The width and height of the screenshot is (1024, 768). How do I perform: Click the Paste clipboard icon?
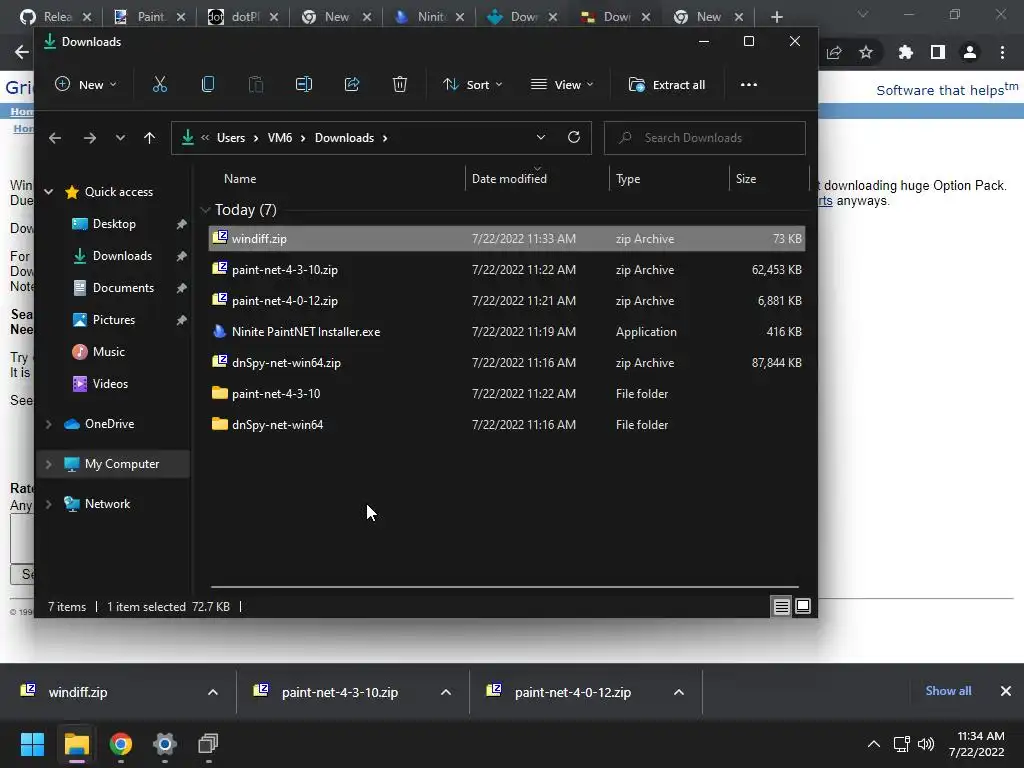tap(256, 84)
